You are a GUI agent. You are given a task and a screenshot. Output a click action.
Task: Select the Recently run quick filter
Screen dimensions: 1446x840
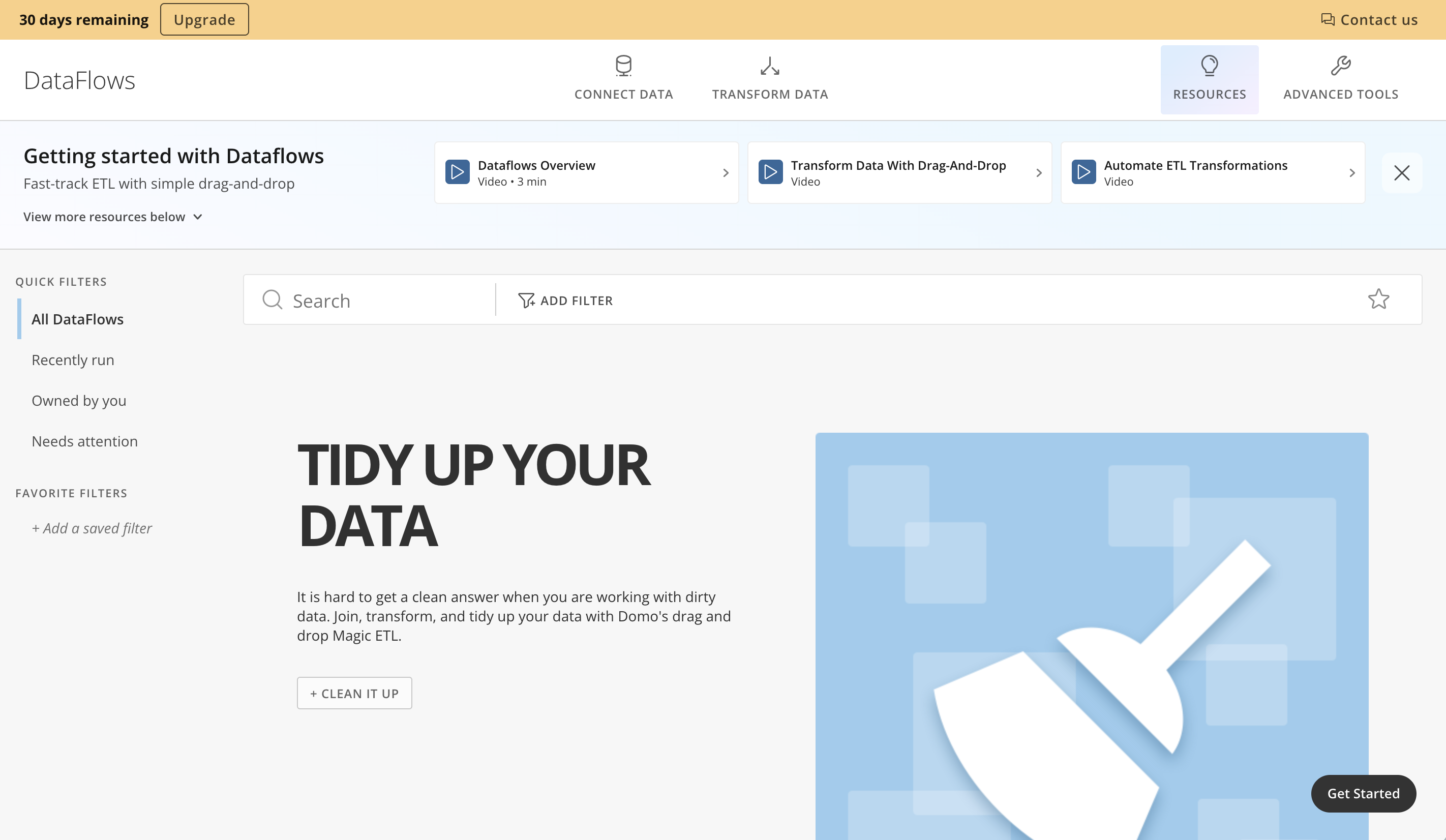pos(73,360)
